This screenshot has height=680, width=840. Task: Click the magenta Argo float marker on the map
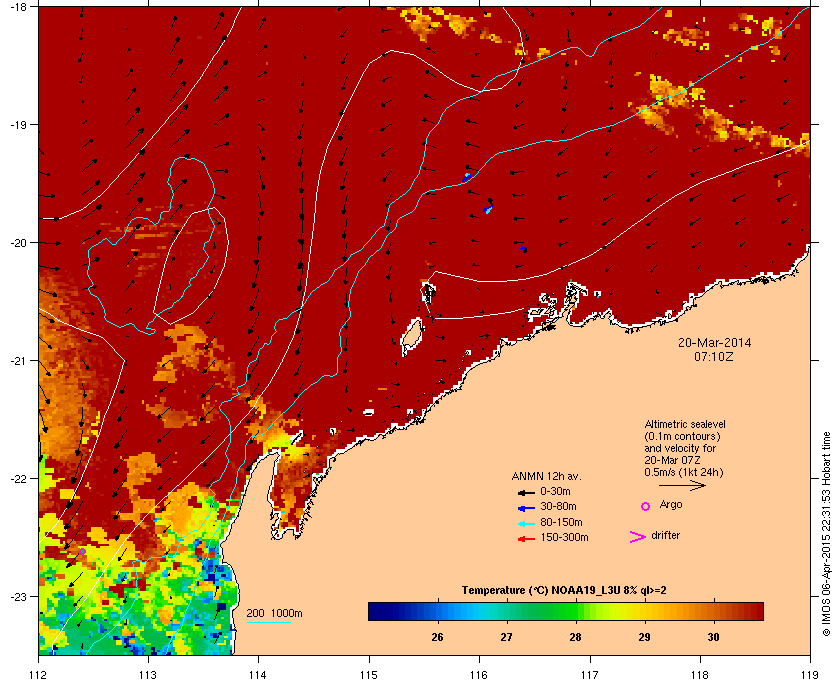[82, 551]
